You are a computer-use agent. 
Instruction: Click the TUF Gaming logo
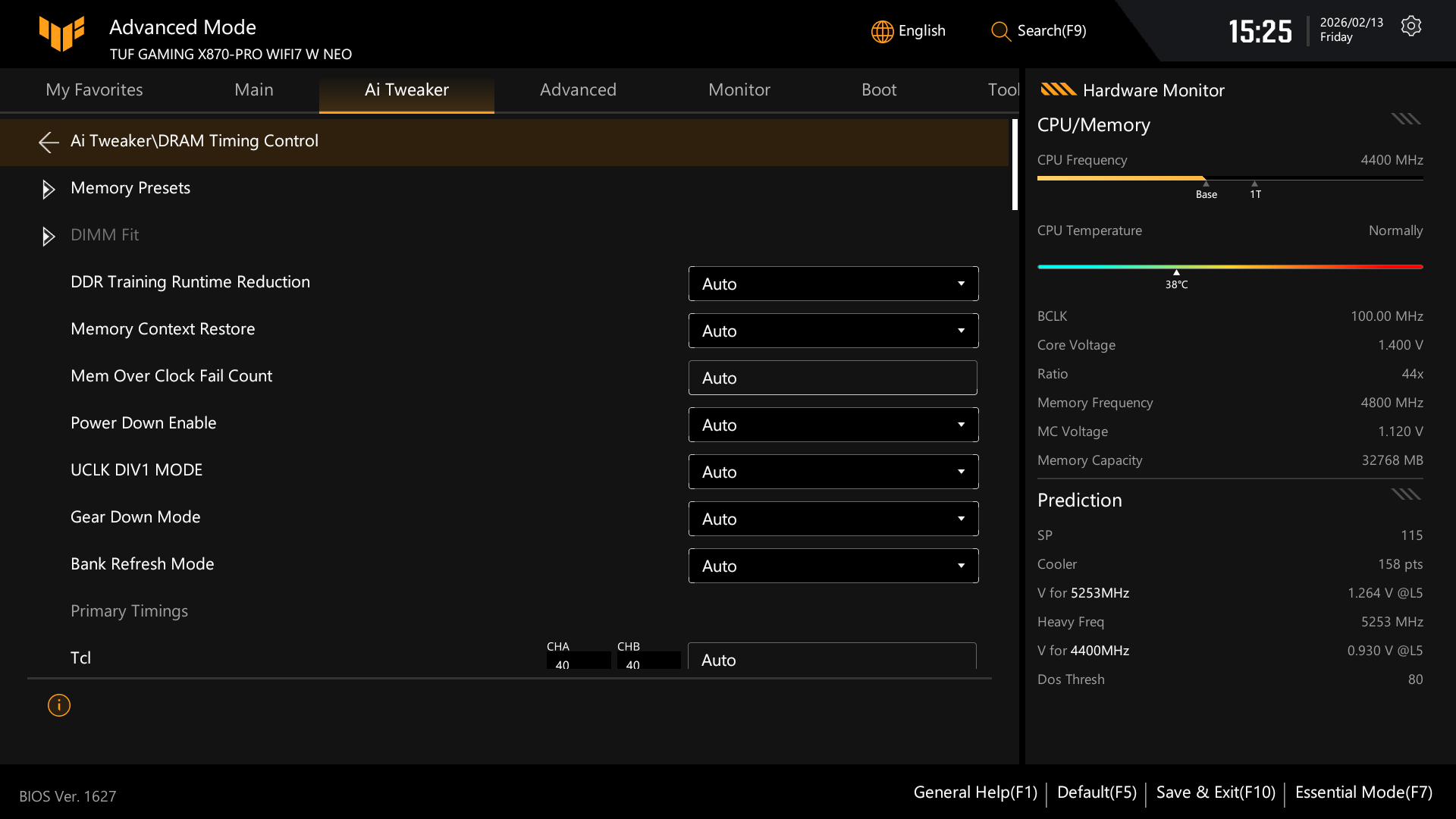coord(61,33)
